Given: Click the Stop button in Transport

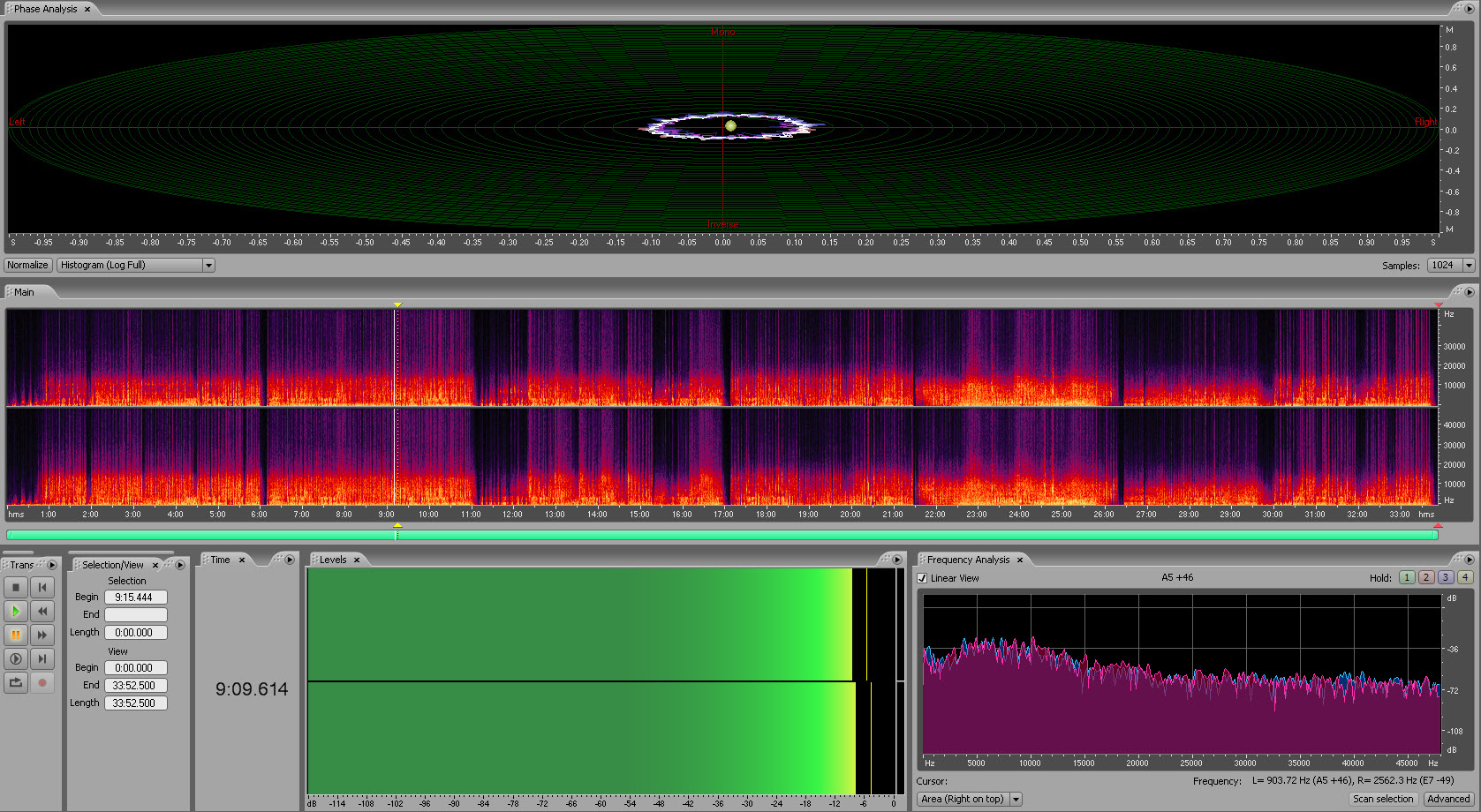Looking at the screenshot, I should coord(16,587).
